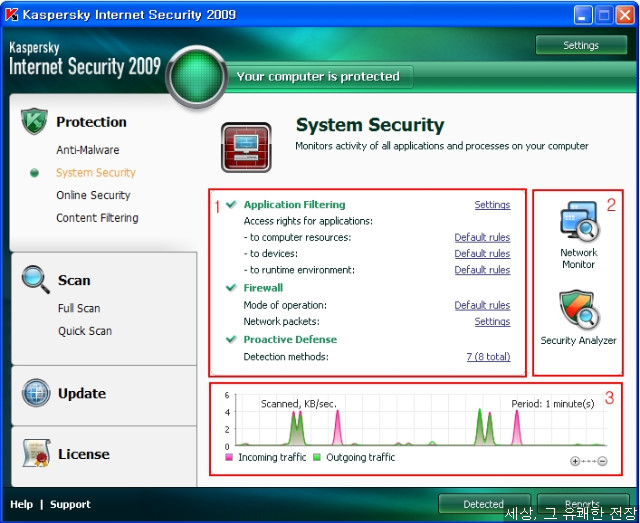
Task: Zoom in traffic chart with plus icon
Action: click(x=575, y=461)
